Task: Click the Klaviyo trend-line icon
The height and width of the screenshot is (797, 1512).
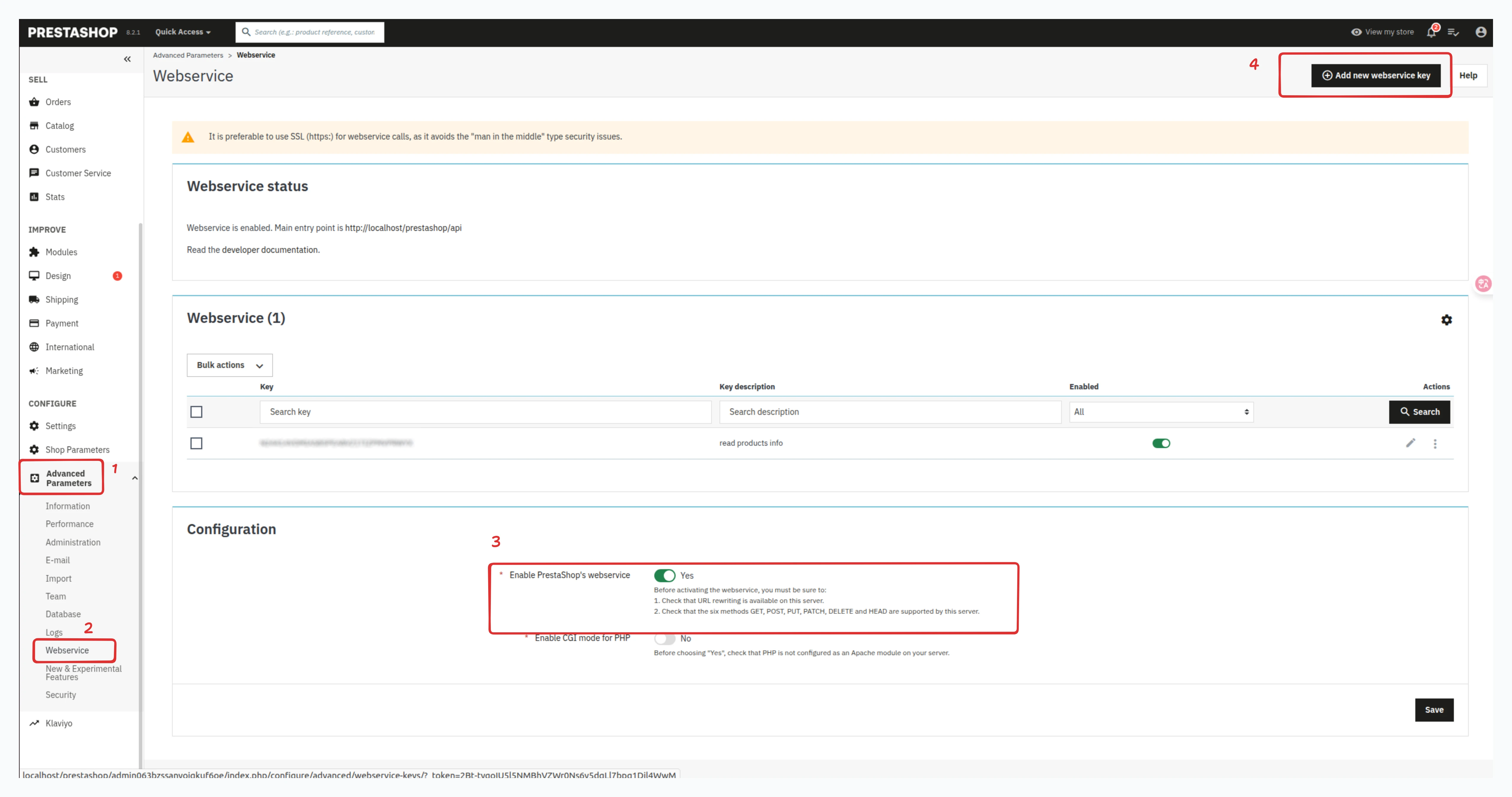Action: click(34, 723)
